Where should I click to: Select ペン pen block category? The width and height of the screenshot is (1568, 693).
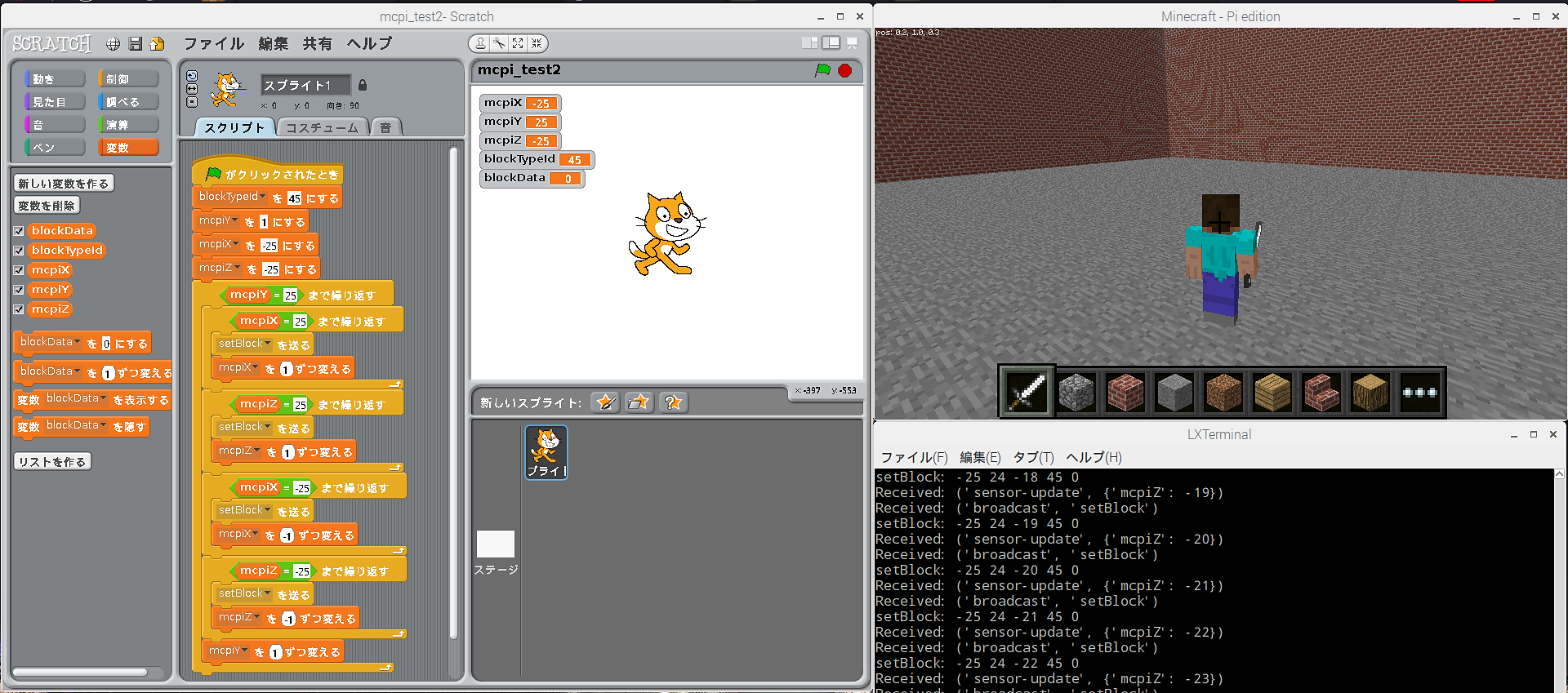click(55, 148)
